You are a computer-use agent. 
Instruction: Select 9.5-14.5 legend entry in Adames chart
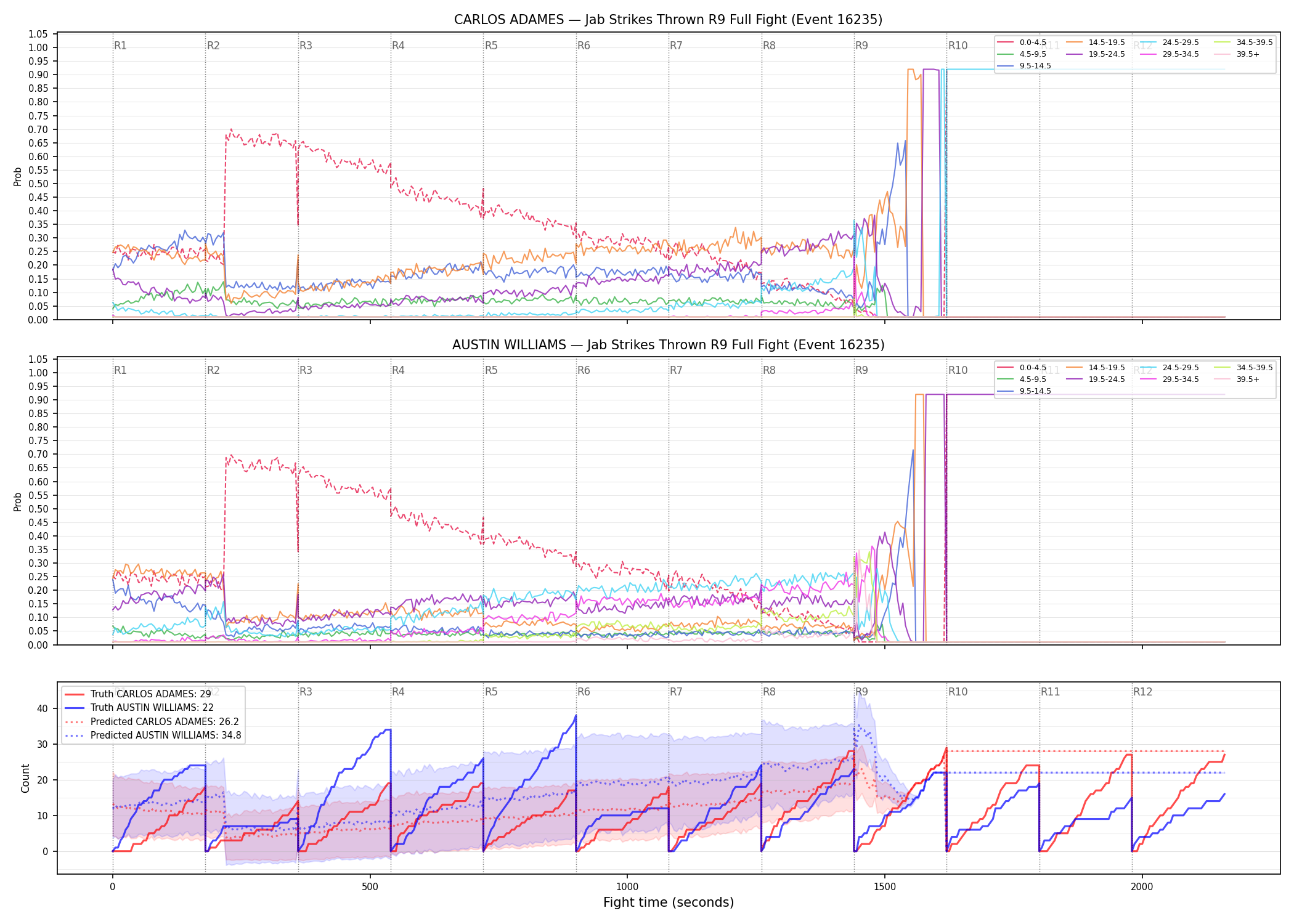[1025, 66]
